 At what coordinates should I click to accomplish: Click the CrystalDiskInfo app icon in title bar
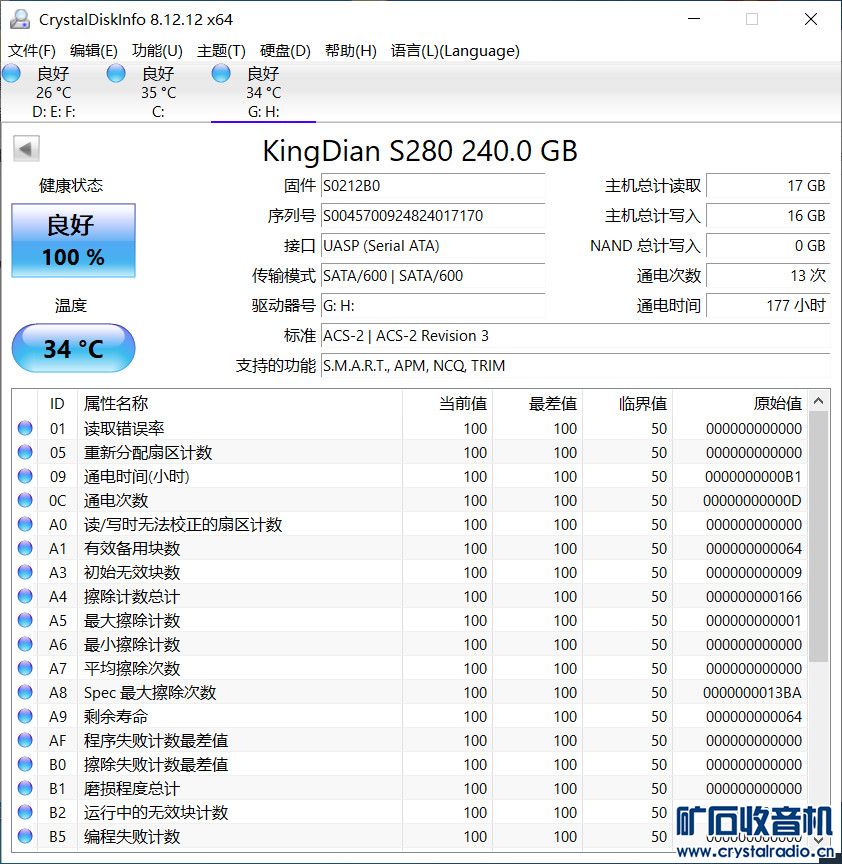20,19
